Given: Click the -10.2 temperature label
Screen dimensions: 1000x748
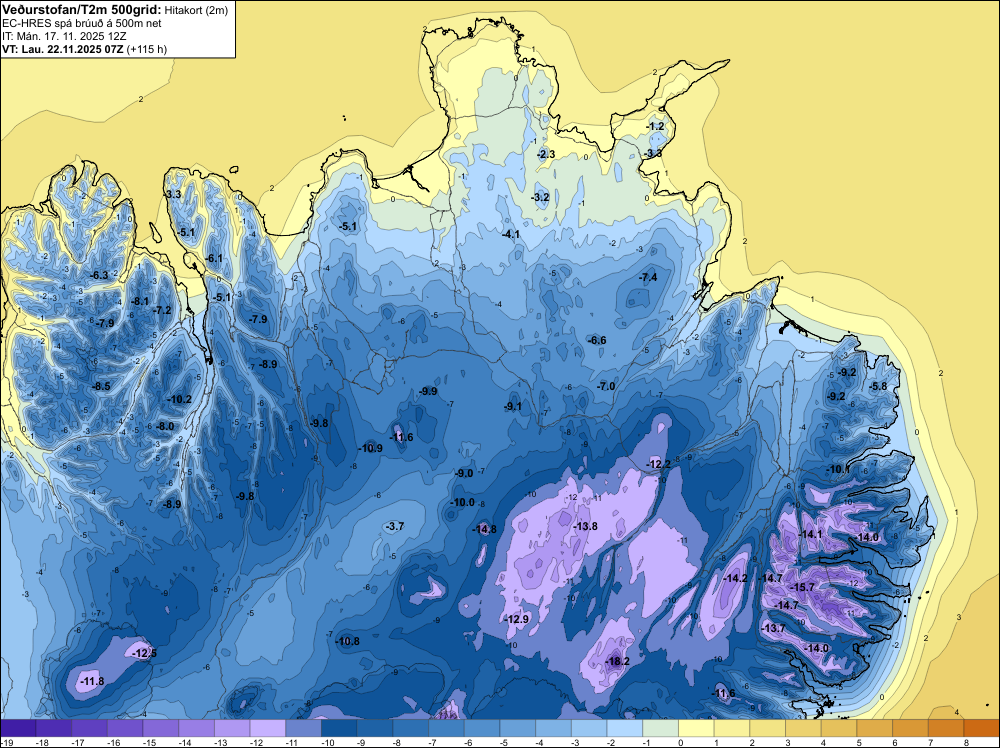Looking at the screenshot, I should tap(179, 399).
